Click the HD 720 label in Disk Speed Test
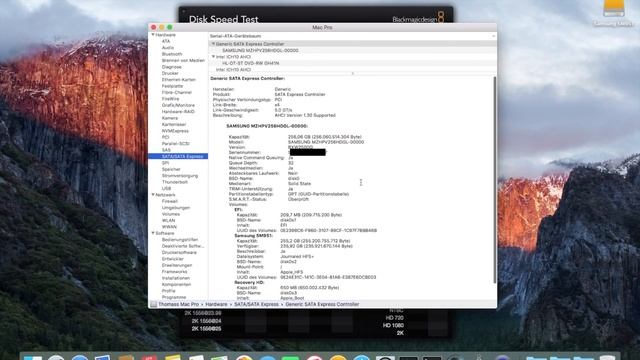 (394, 318)
